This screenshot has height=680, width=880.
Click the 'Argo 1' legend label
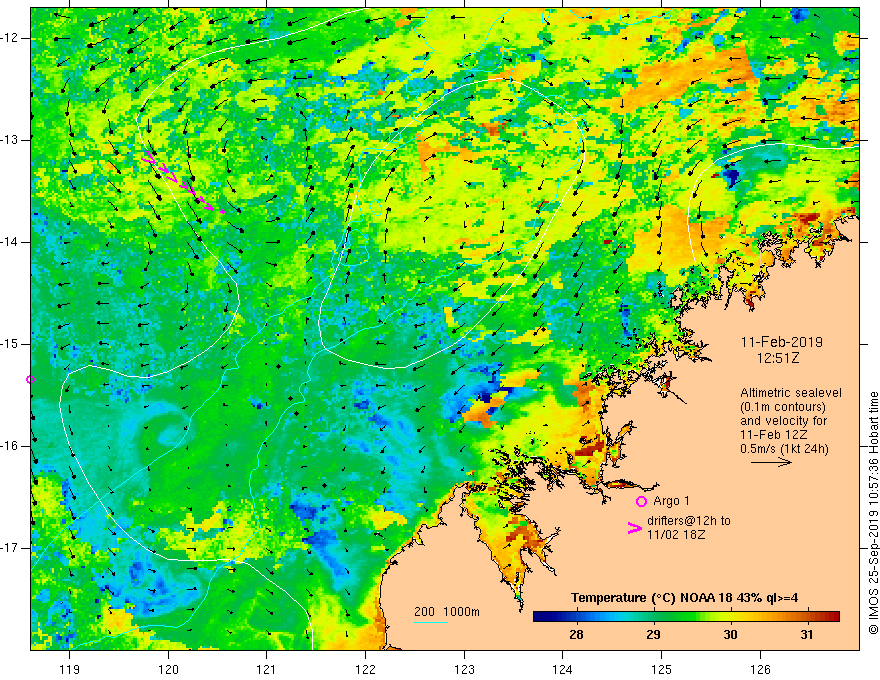[x=671, y=501]
